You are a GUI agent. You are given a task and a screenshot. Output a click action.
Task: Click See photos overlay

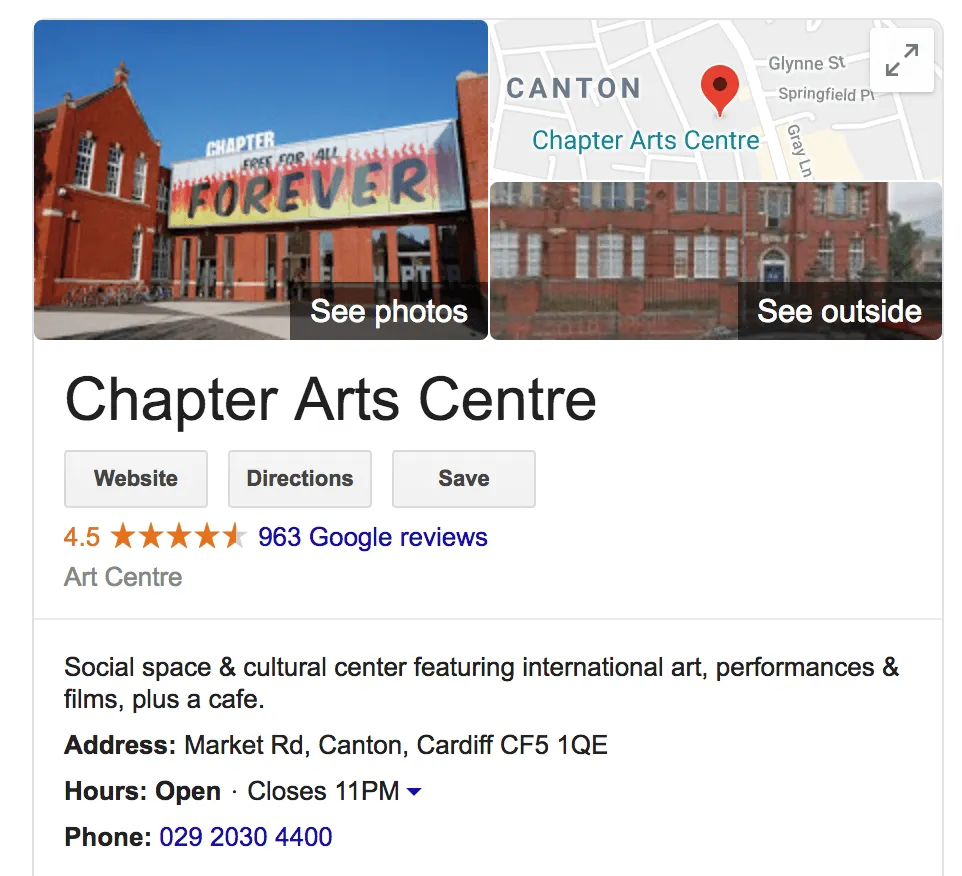388,311
